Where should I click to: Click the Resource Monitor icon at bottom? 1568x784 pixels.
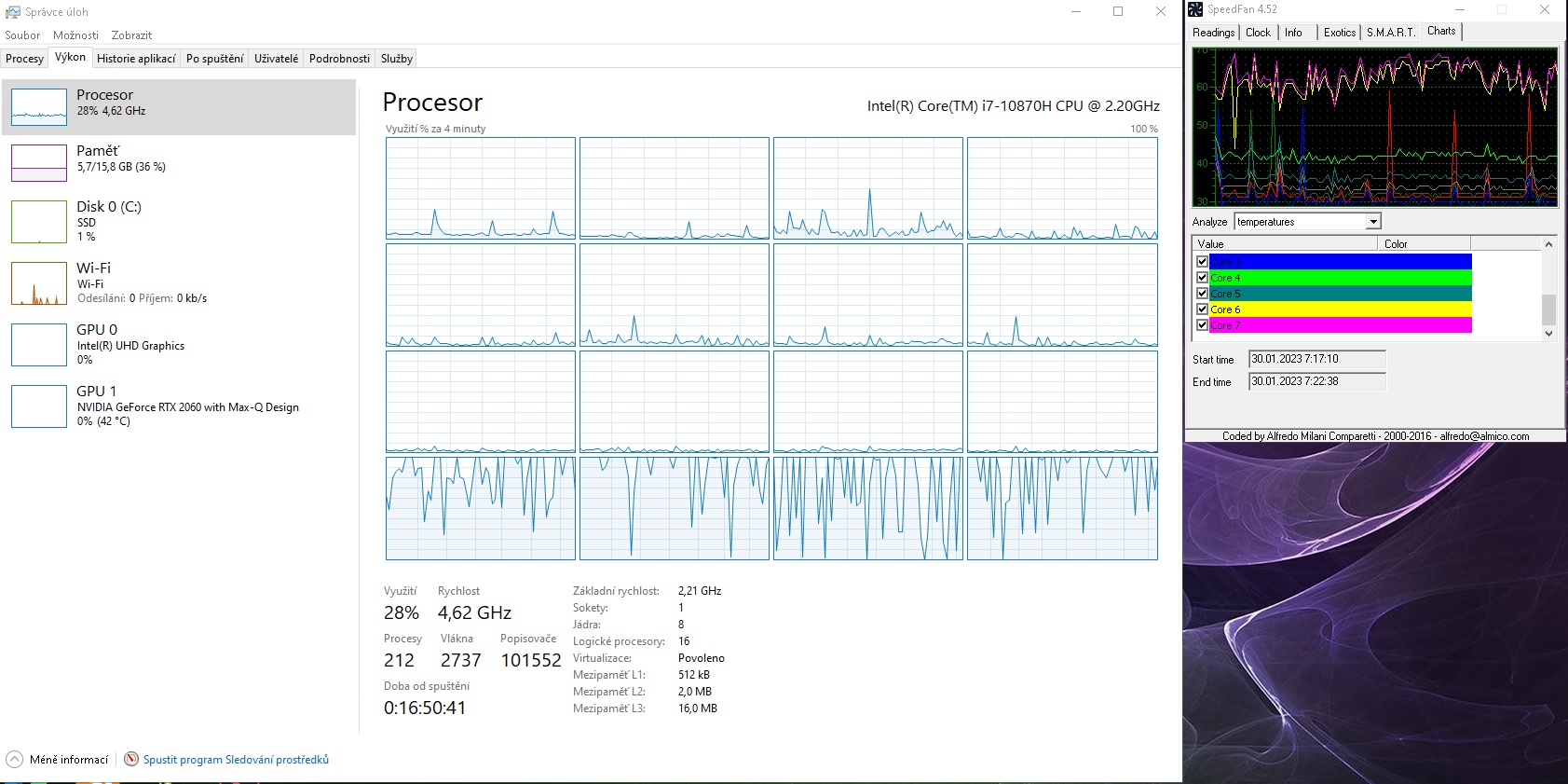click(x=131, y=760)
